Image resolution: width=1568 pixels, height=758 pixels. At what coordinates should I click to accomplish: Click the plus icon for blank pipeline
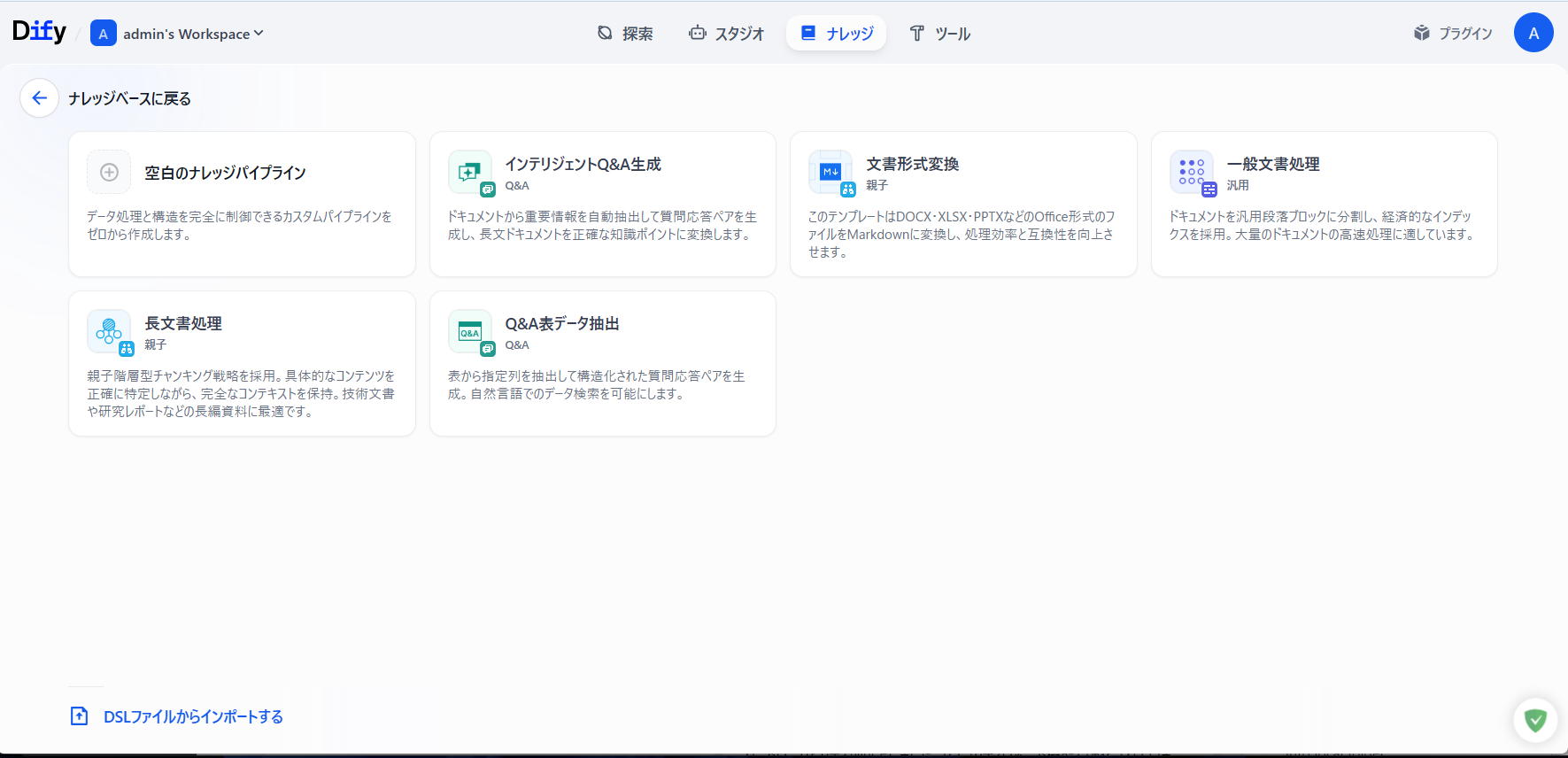109,173
